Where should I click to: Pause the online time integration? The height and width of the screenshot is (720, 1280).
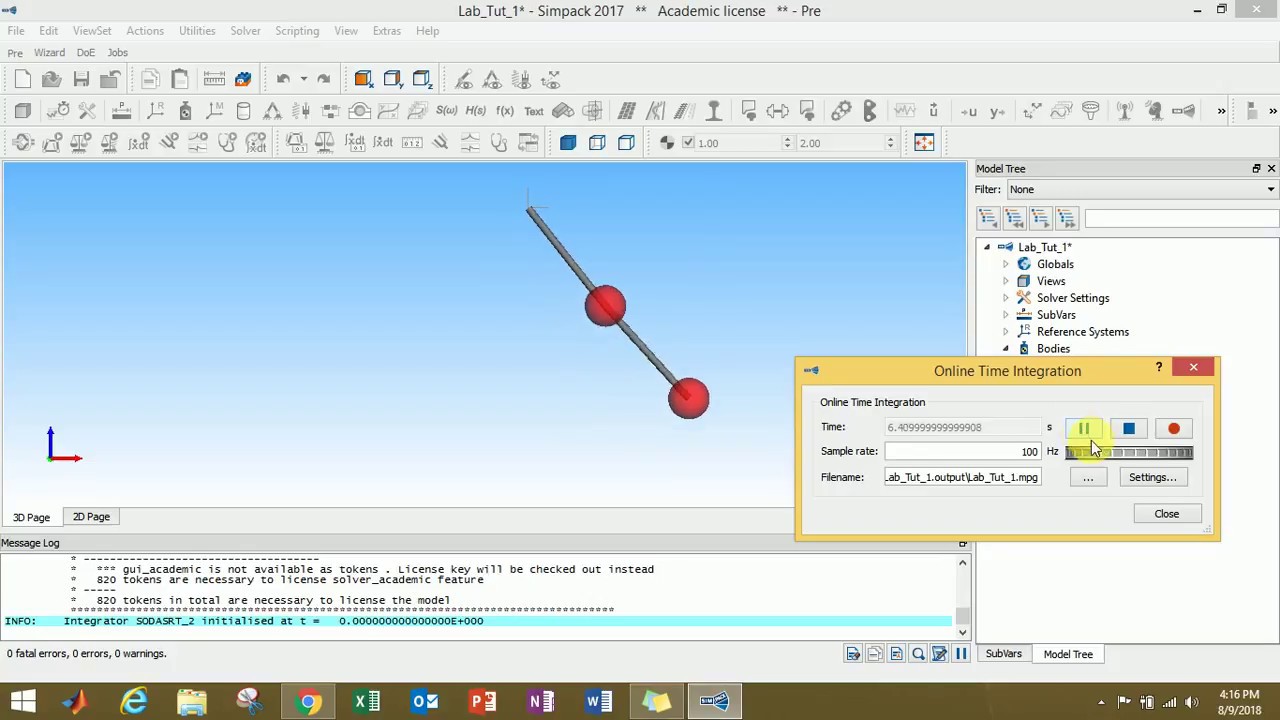[x=1084, y=429]
